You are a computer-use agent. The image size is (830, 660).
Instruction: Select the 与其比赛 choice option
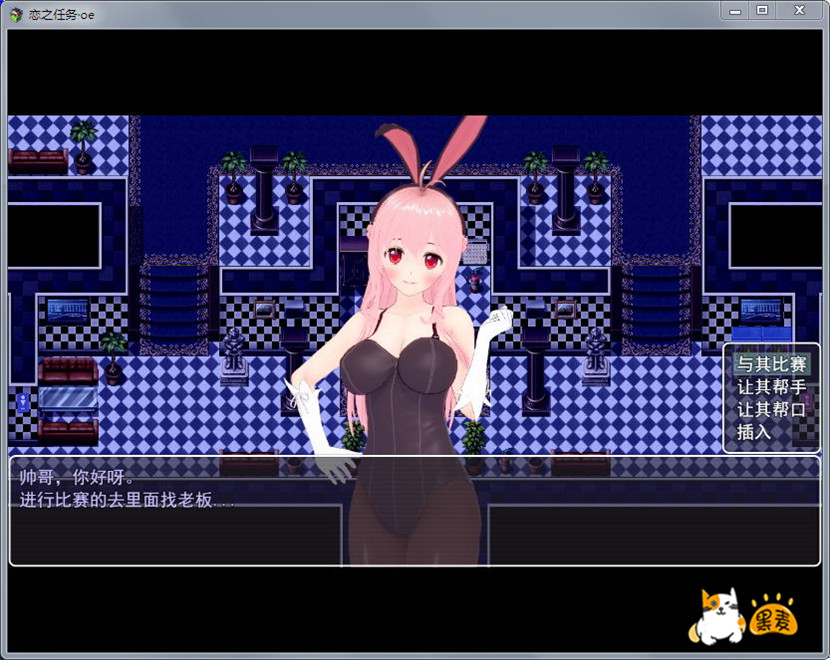(x=771, y=363)
